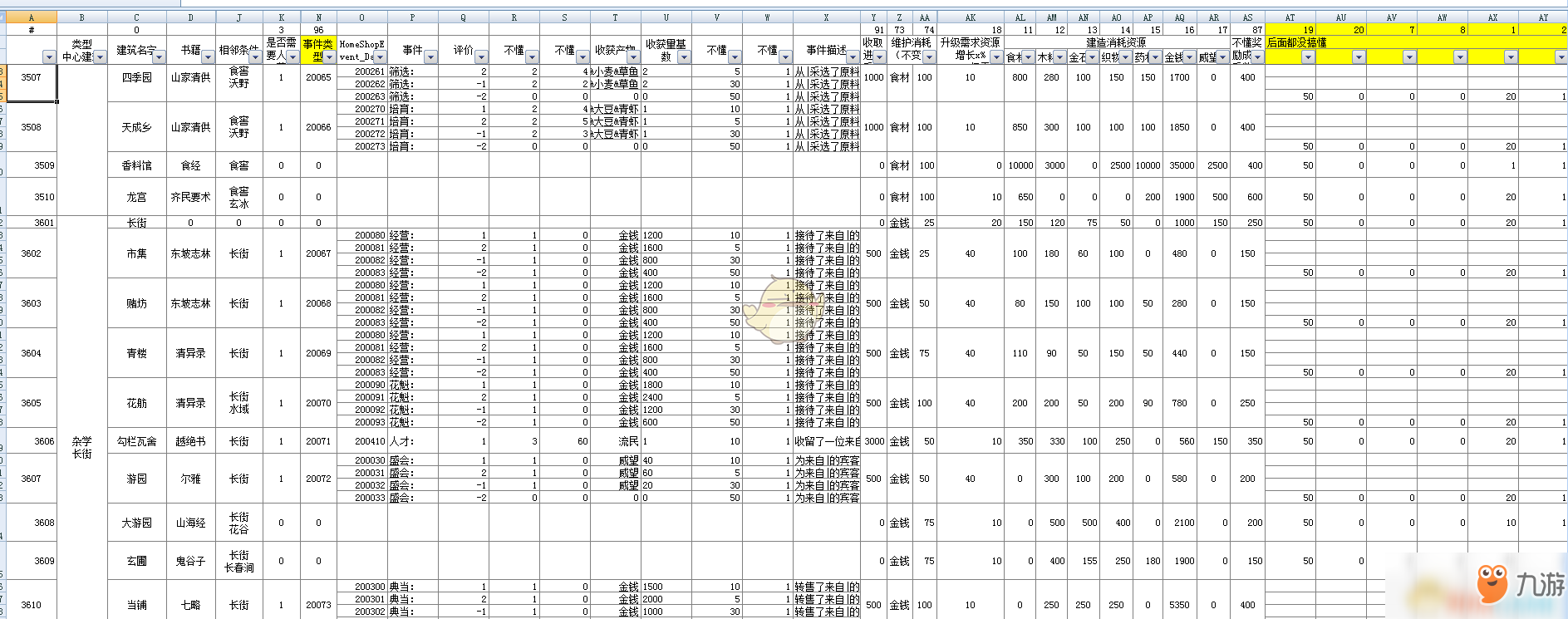Select the 鬼谷子 book cell

191,561
